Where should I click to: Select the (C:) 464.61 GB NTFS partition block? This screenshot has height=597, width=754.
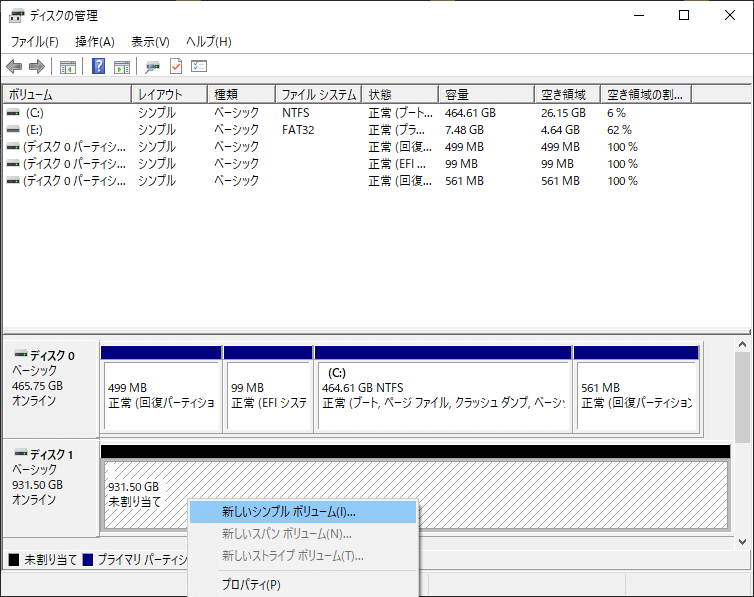[x=443, y=389]
